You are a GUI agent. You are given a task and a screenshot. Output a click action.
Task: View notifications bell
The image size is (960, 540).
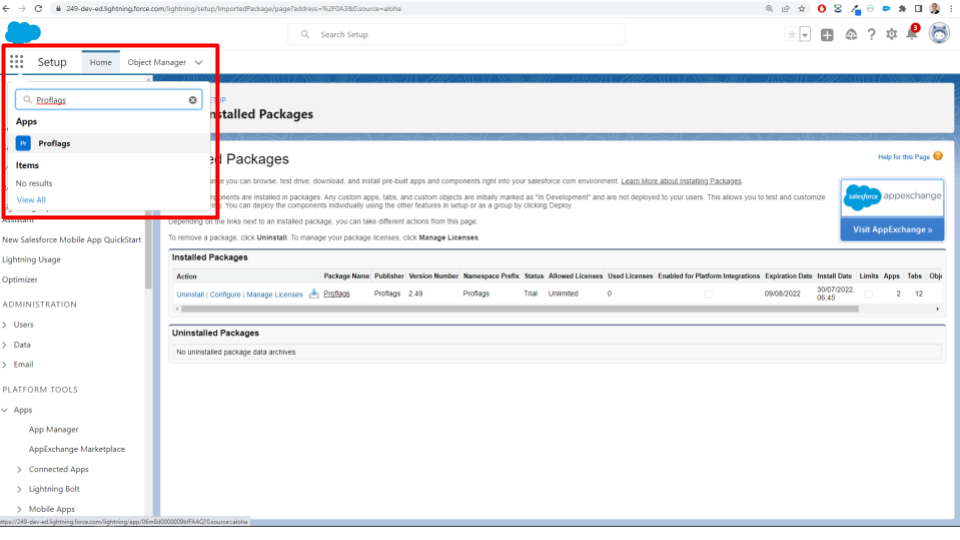[x=912, y=35]
